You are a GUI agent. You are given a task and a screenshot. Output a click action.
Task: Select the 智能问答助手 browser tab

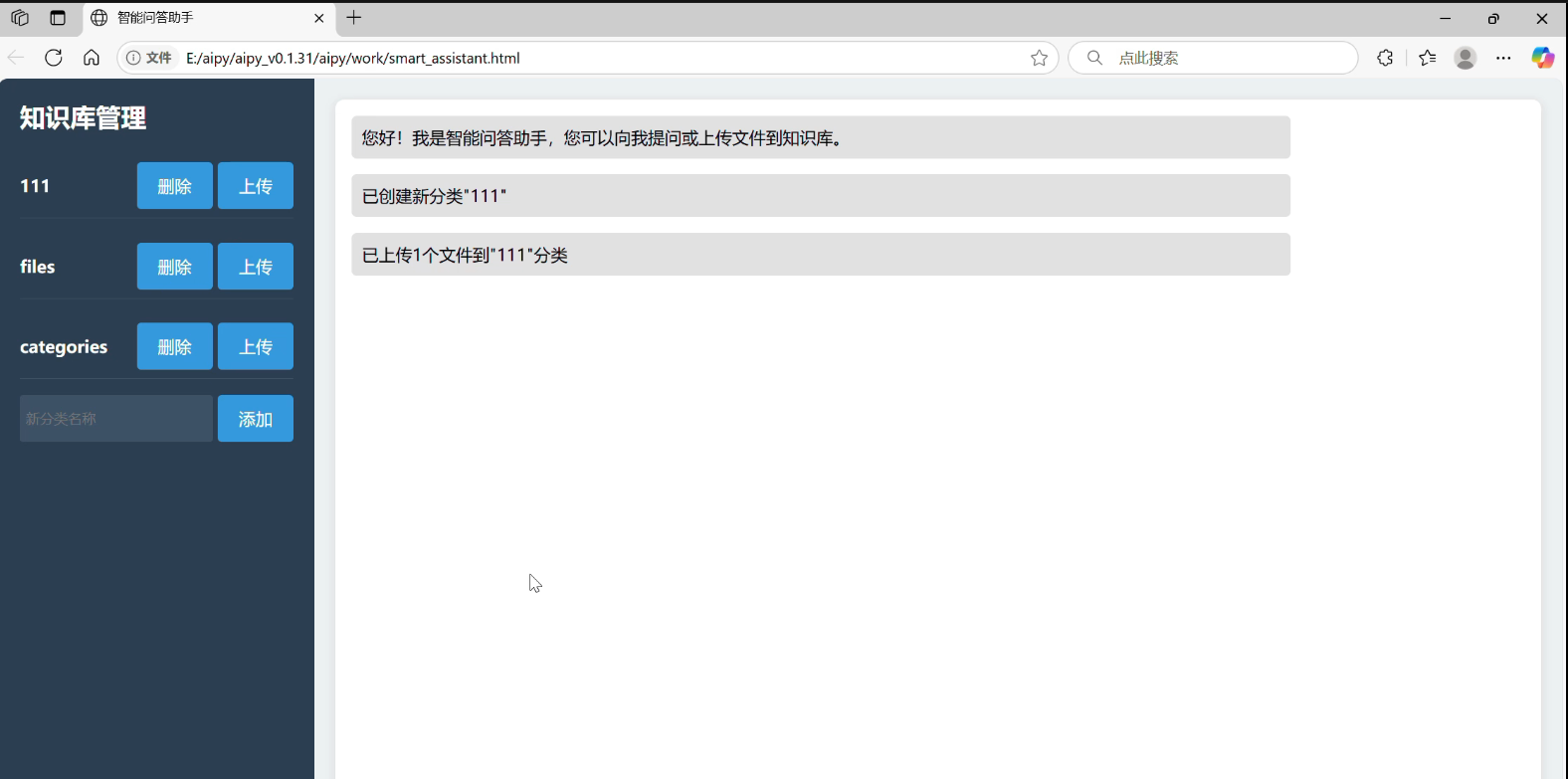tap(208, 18)
